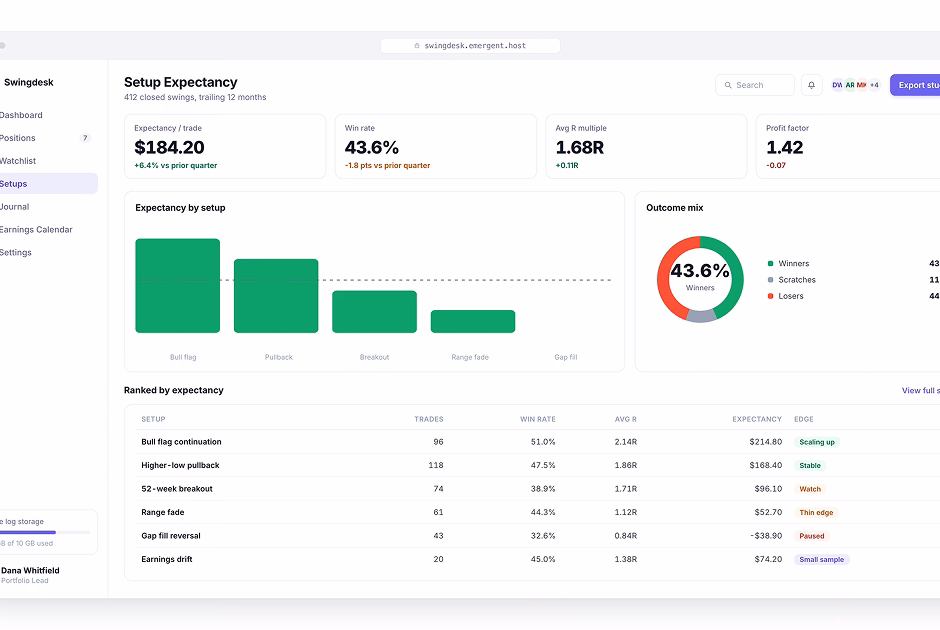Sort table by SETUP column header
This screenshot has width=940, height=630.
coord(153,419)
